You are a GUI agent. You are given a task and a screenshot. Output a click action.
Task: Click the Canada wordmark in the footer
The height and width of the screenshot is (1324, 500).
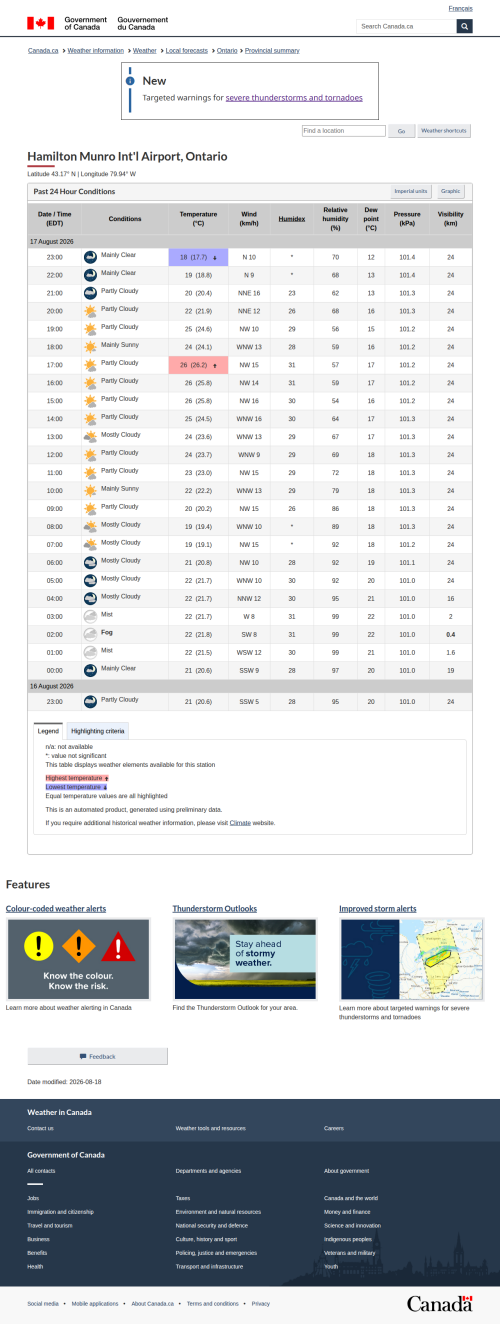[x=439, y=1303]
